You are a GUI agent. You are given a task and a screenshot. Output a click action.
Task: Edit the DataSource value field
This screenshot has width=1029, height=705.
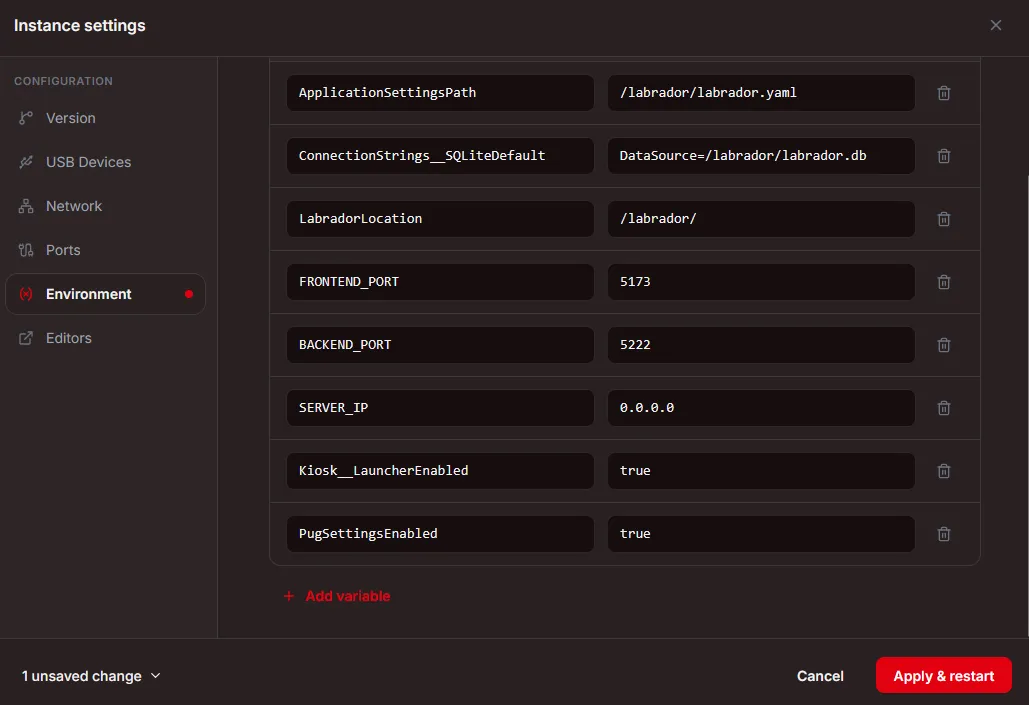point(761,156)
